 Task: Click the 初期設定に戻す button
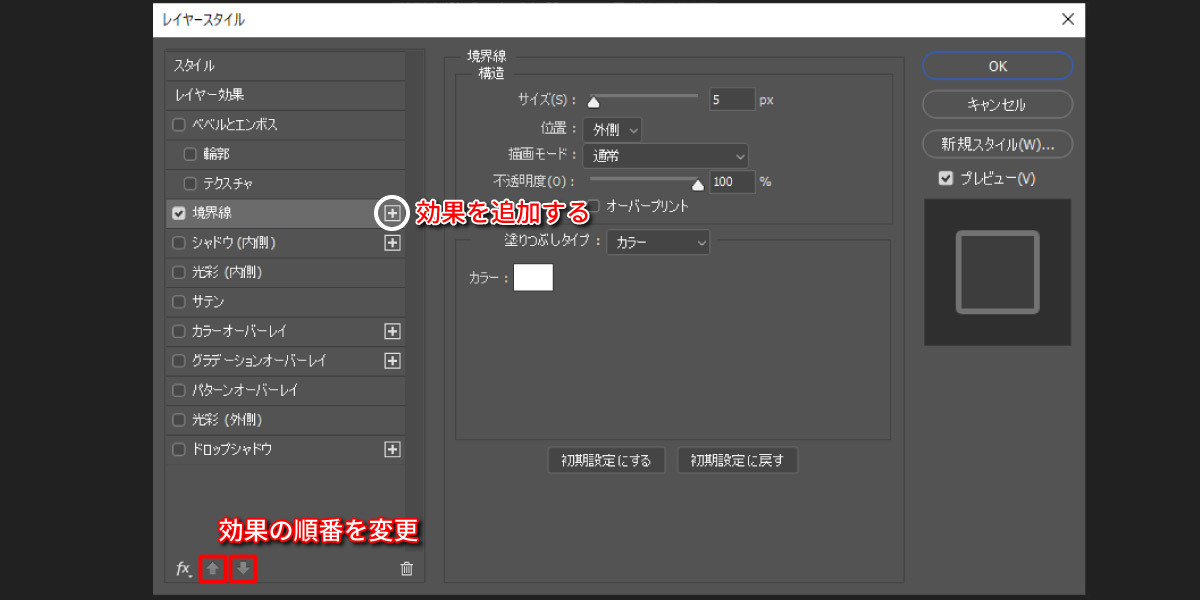(737, 460)
